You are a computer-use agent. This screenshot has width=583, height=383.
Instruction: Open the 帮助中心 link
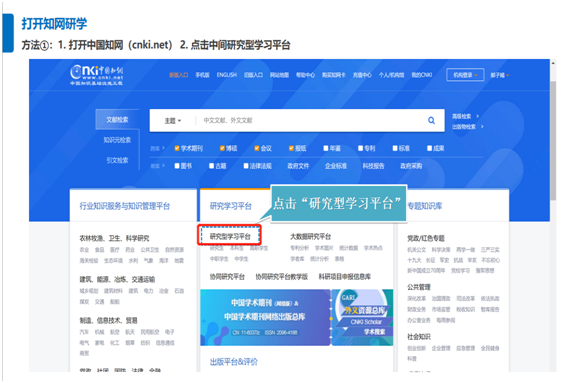click(306, 75)
